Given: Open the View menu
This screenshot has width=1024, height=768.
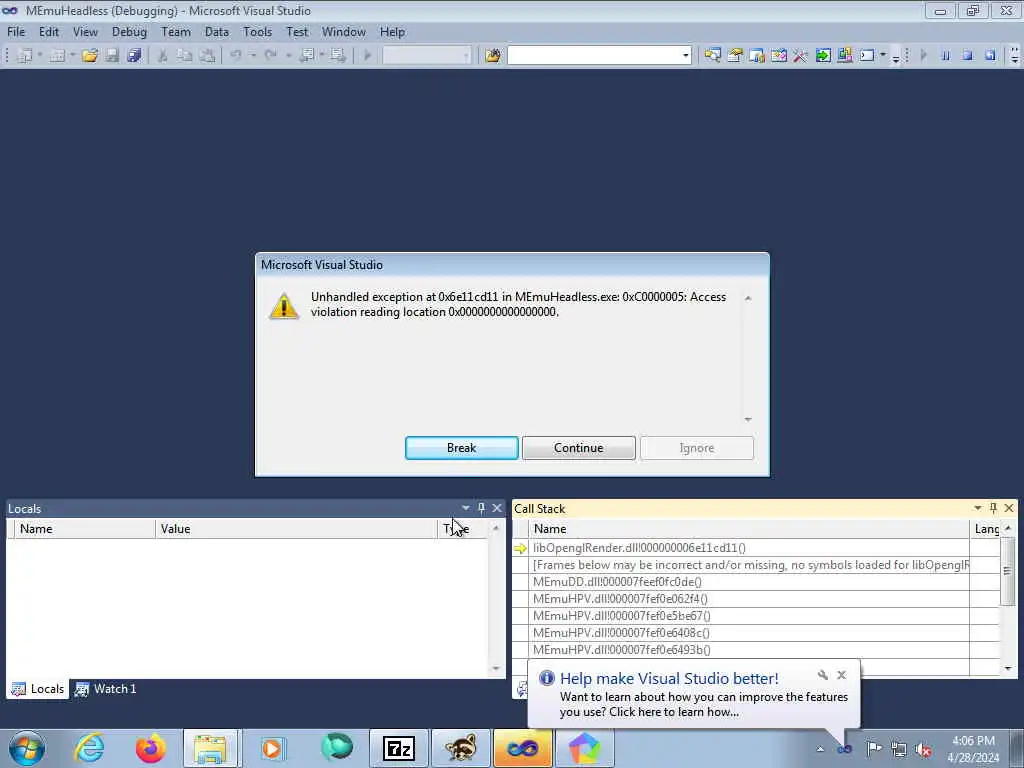Looking at the screenshot, I should pos(85,32).
